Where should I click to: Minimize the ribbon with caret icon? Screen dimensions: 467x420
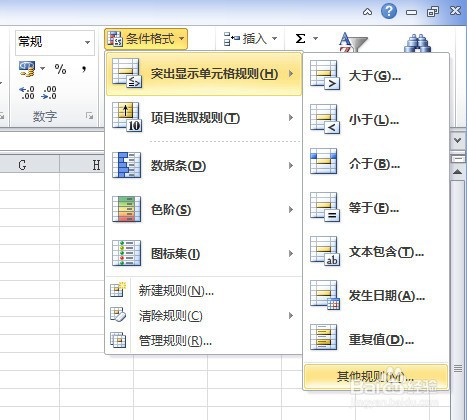pyautogui.click(x=367, y=12)
